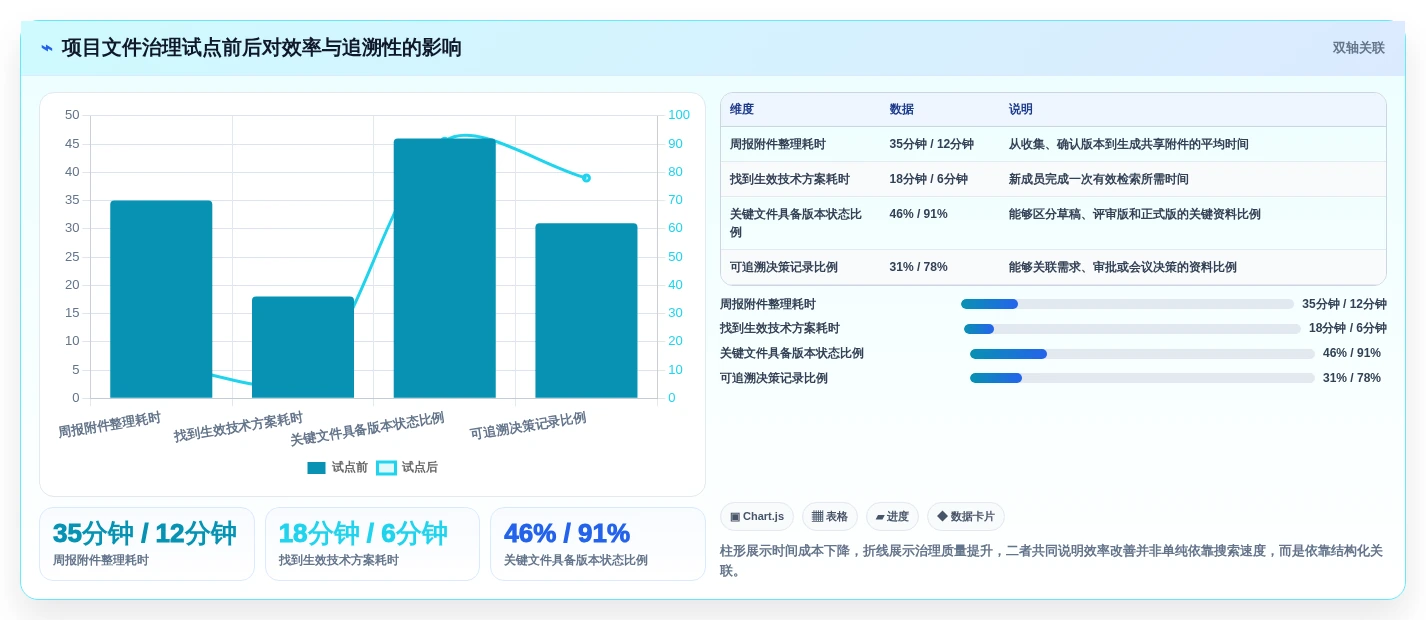Open the 35分钟 / 12分钟 data card
The height and width of the screenshot is (620, 1426).
[x=147, y=544]
